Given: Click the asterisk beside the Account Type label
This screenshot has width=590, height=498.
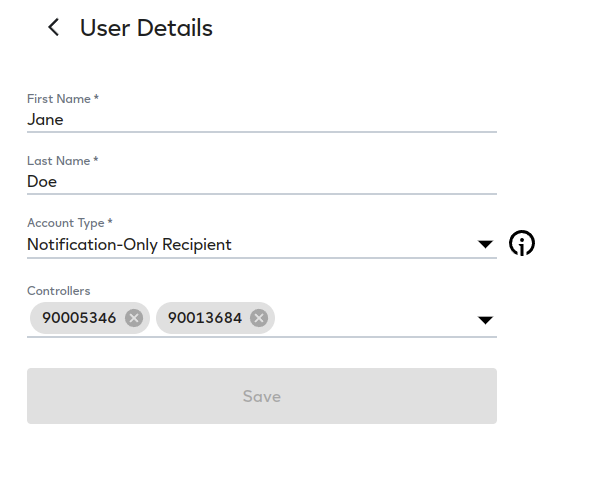Looking at the screenshot, I should click(x=110, y=221).
